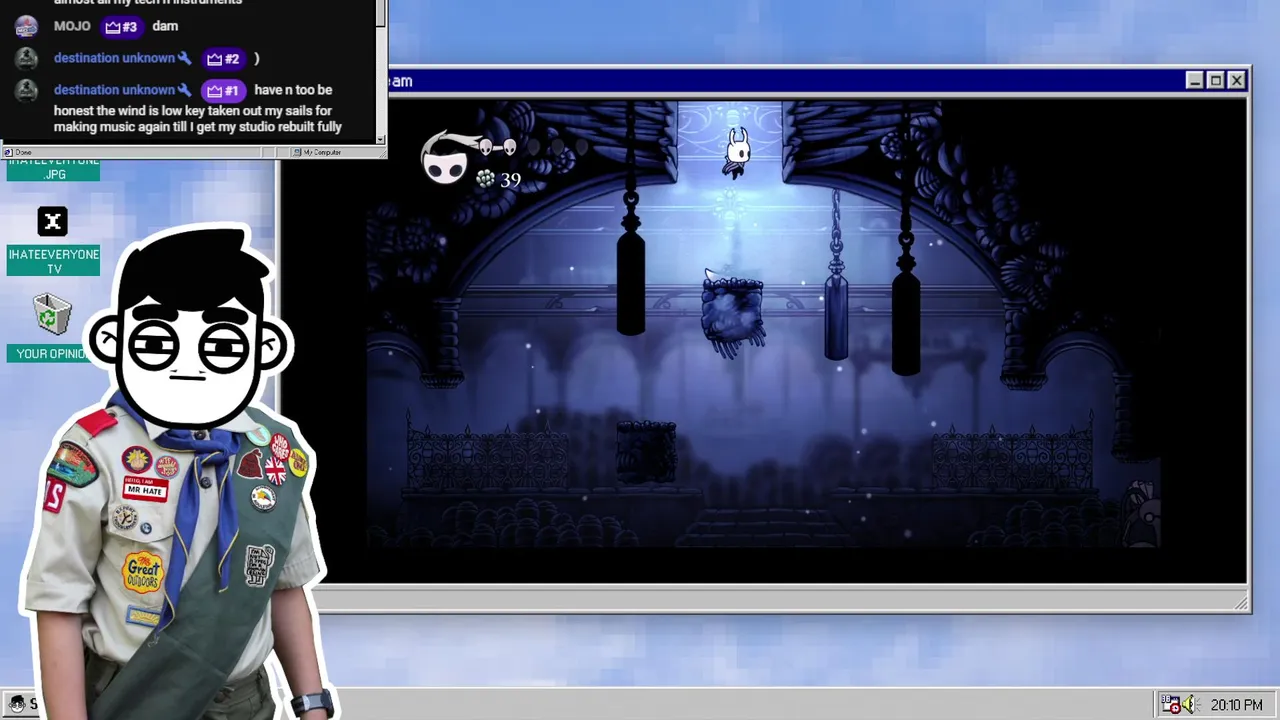Click the crown #1 badge
Viewport: 1280px width, 720px height.
coord(223,91)
